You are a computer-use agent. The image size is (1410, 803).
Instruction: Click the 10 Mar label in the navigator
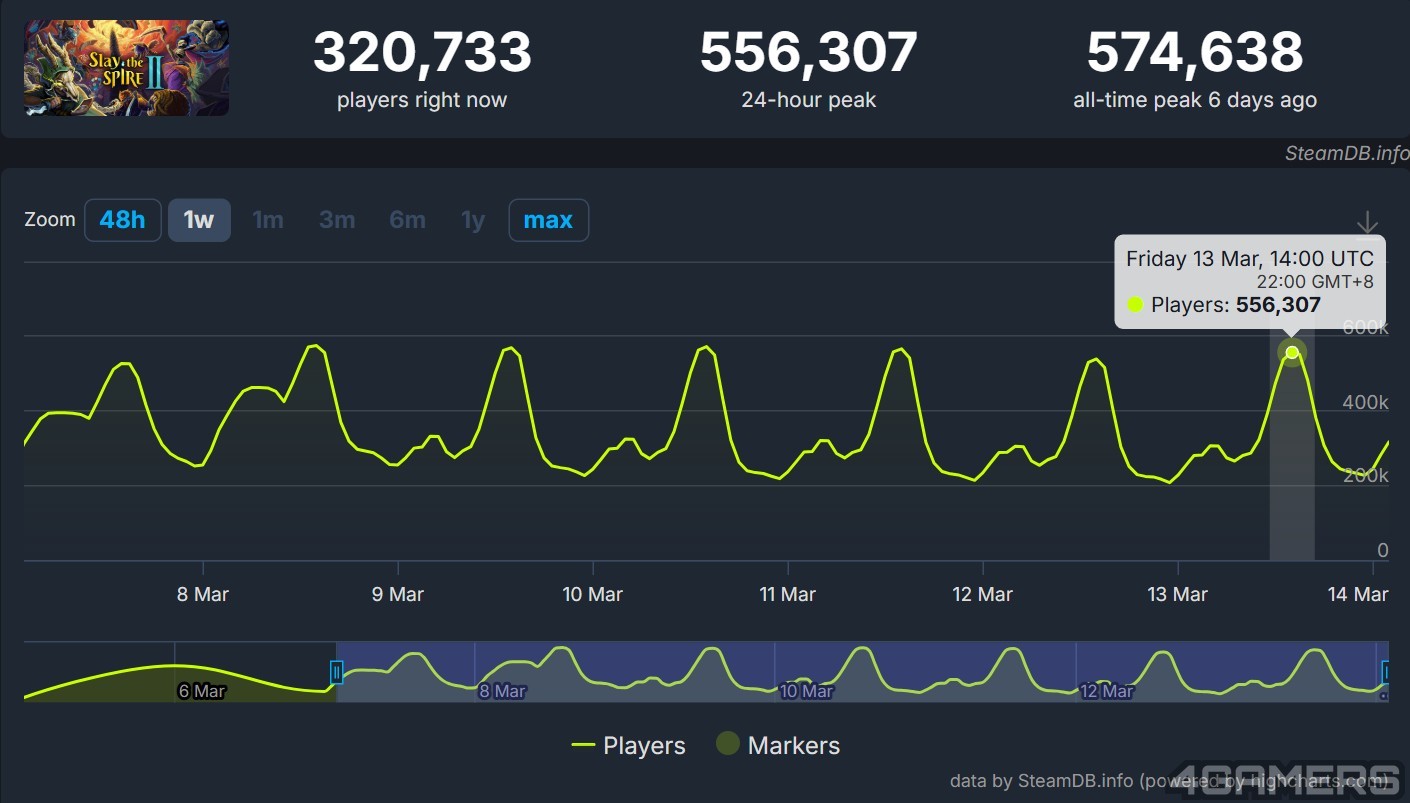pyautogui.click(x=806, y=691)
